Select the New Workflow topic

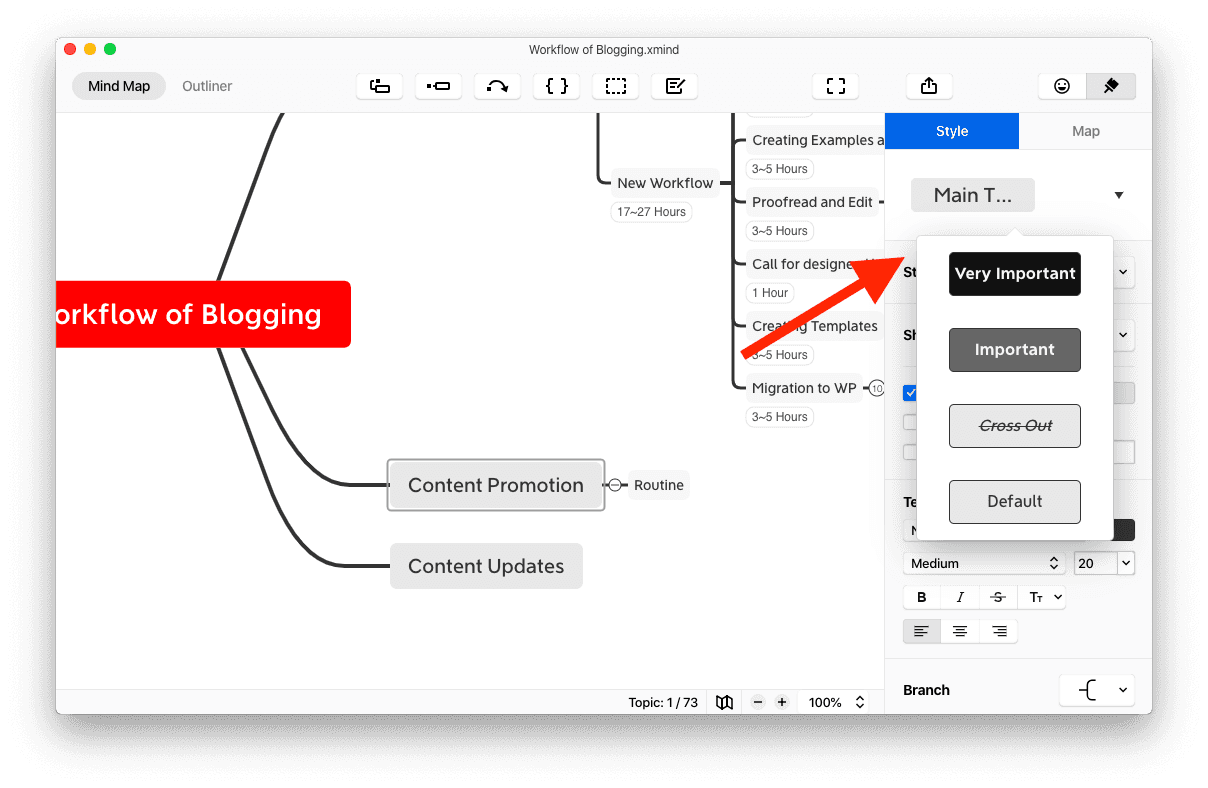point(665,183)
